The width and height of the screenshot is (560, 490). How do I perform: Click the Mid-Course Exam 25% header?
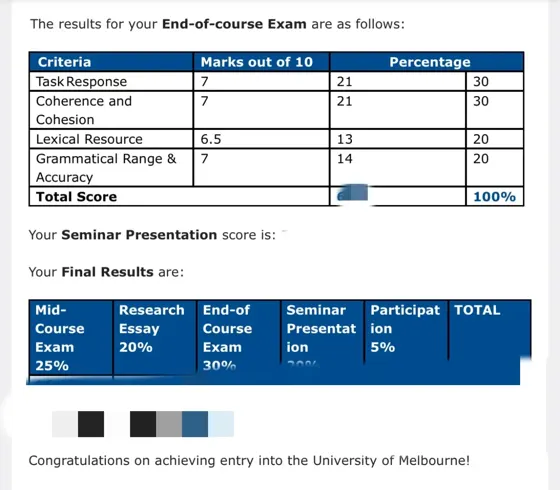click(71, 338)
